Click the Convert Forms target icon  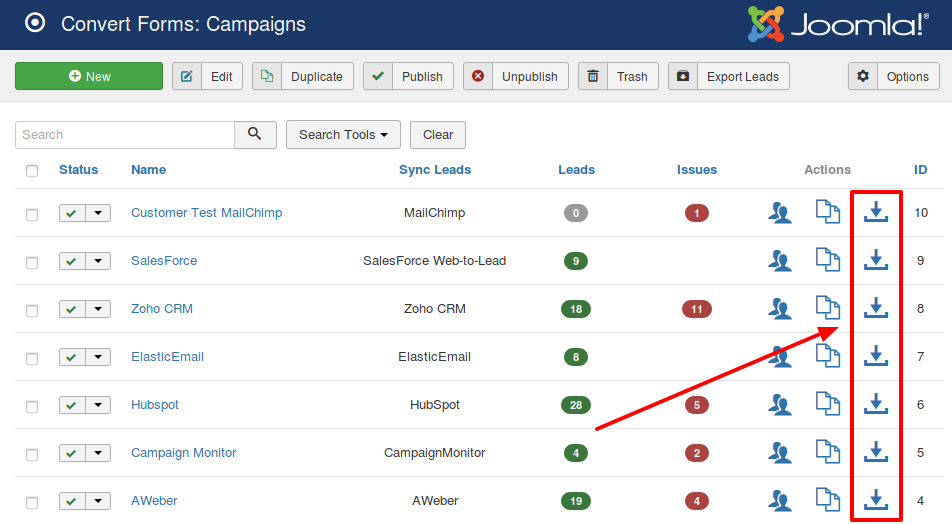[x=35, y=23]
